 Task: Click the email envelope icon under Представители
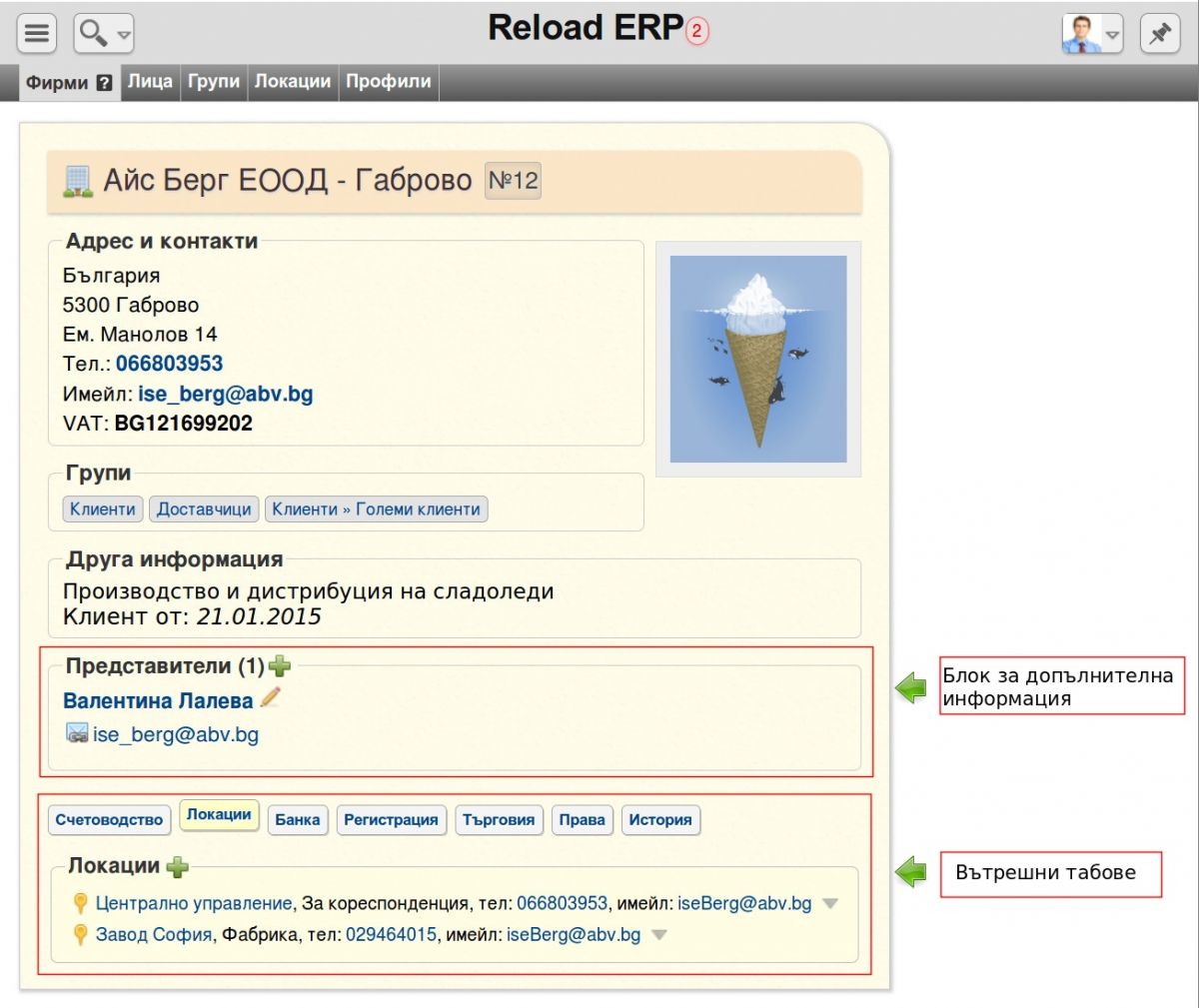pos(77,734)
